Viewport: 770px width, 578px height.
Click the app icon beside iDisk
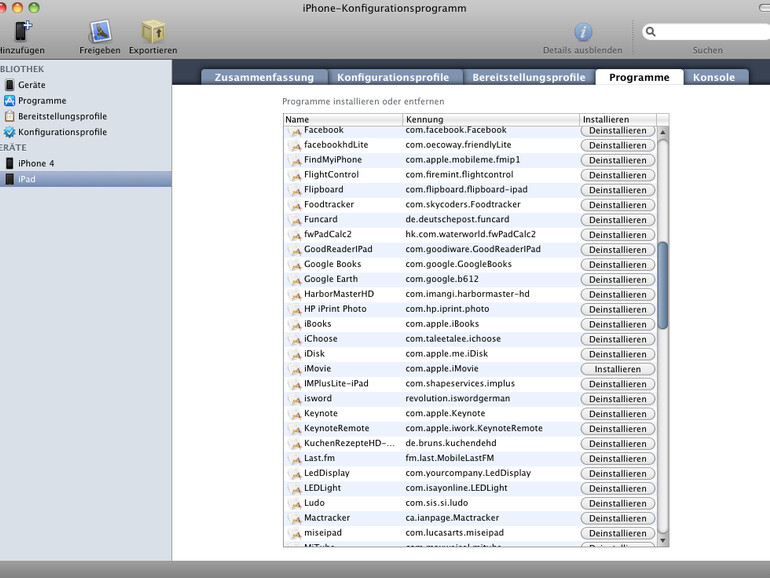pyautogui.click(x=295, y=354)
